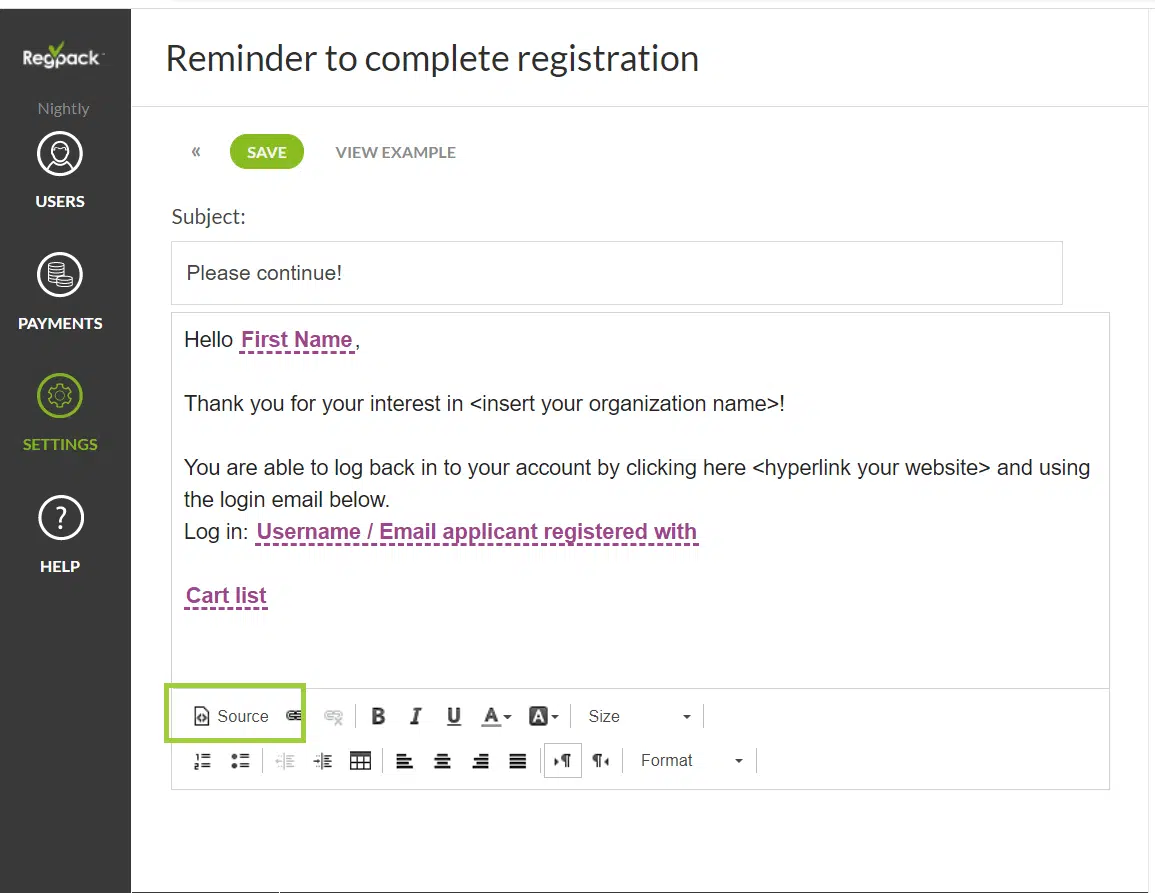Click the Subject input field

[x=616, y=273]
